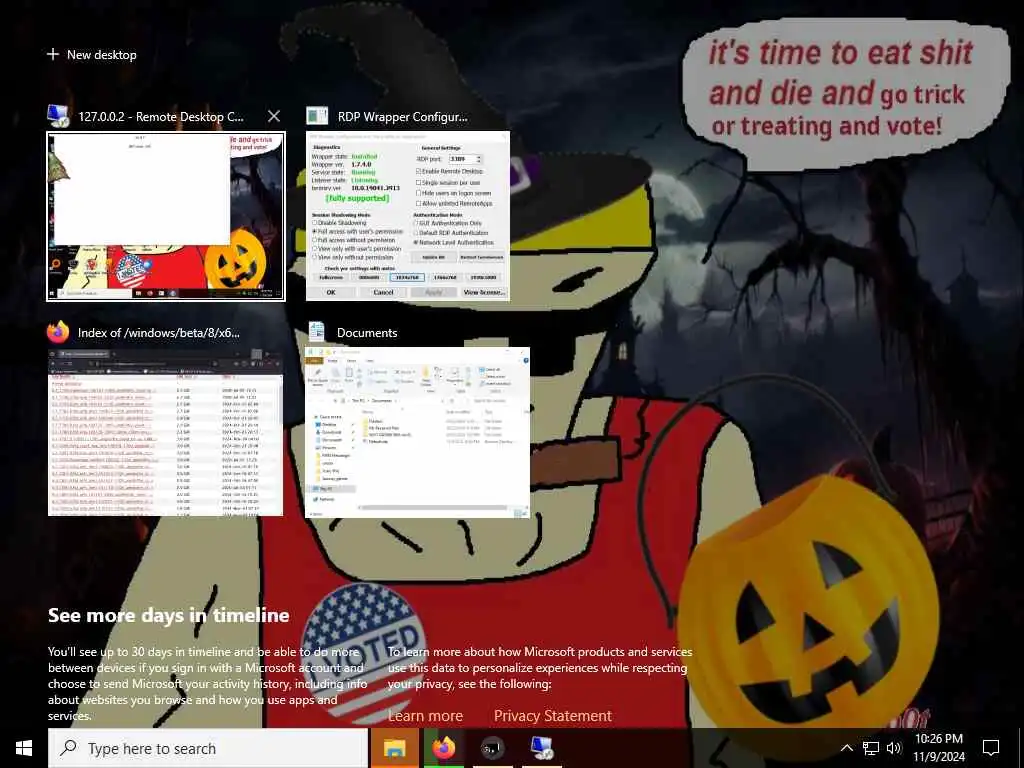This screenshot has width=1024, height=768.
Task: Switch to the 127.0.0.2 Remote Desktop window thumbnail
Action: (x=166, y=216)
